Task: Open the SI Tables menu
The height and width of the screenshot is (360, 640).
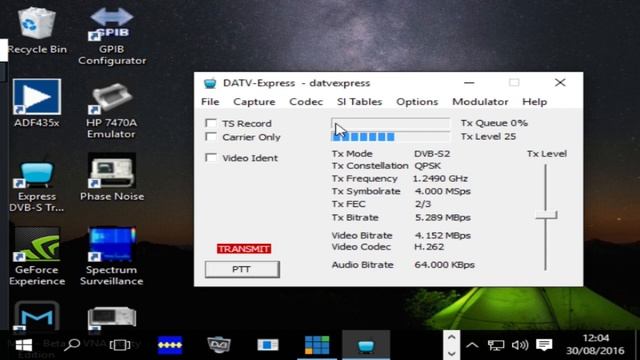Action: [x=360, y=102]
